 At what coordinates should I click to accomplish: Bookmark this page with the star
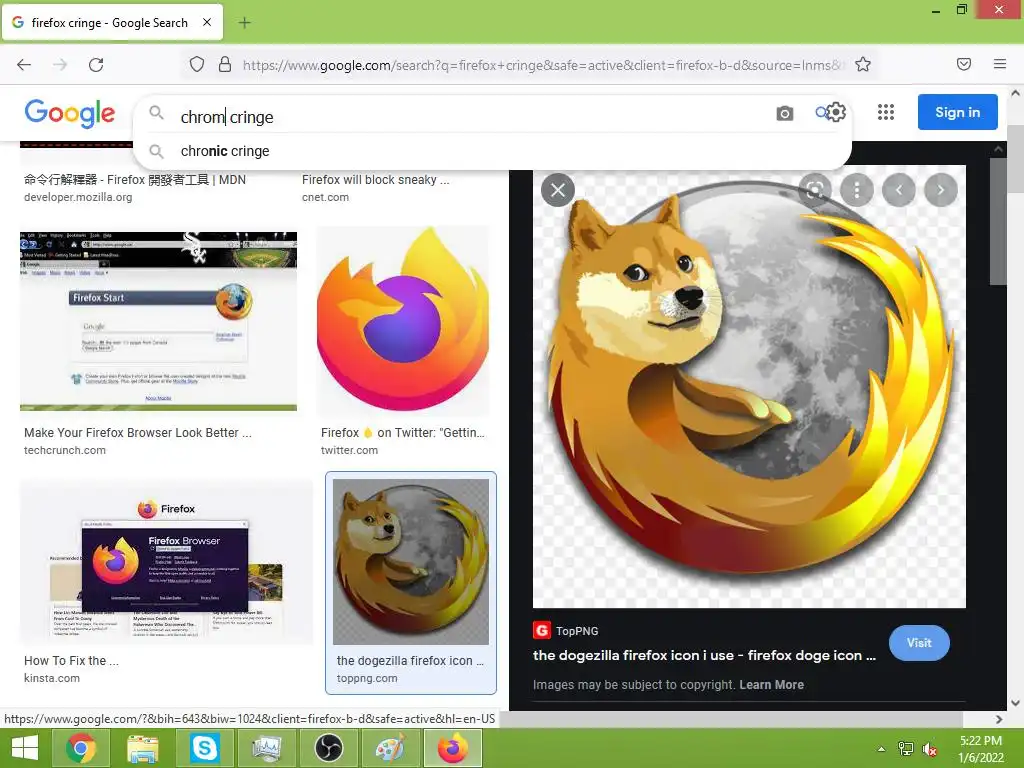[863, 64]
